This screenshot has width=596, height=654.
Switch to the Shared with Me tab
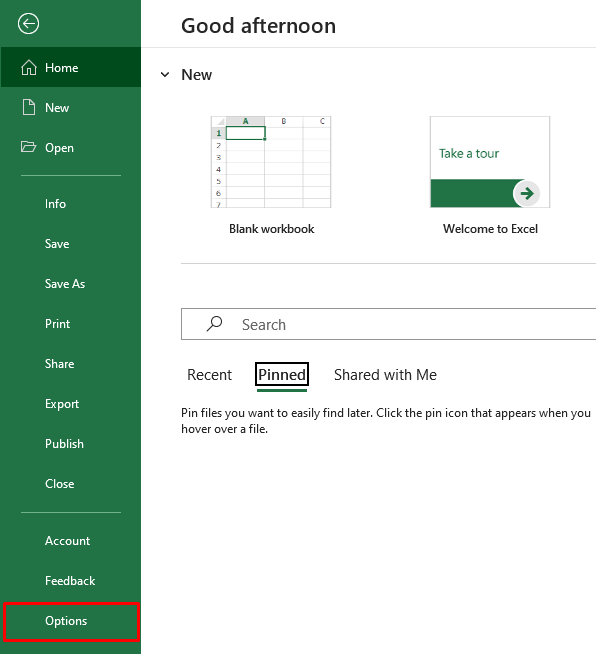point(385,375)
